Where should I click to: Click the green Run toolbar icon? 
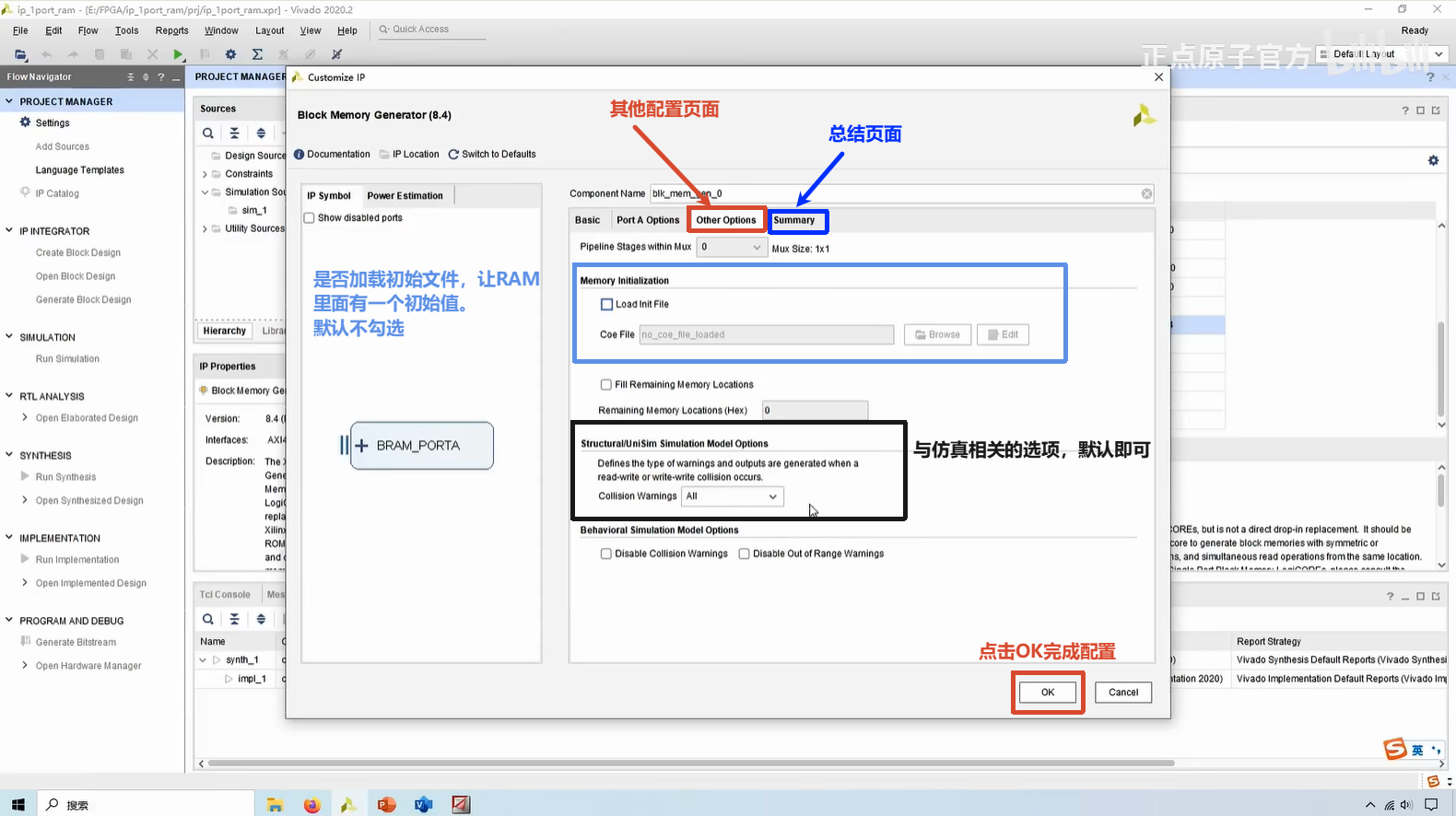178,54
